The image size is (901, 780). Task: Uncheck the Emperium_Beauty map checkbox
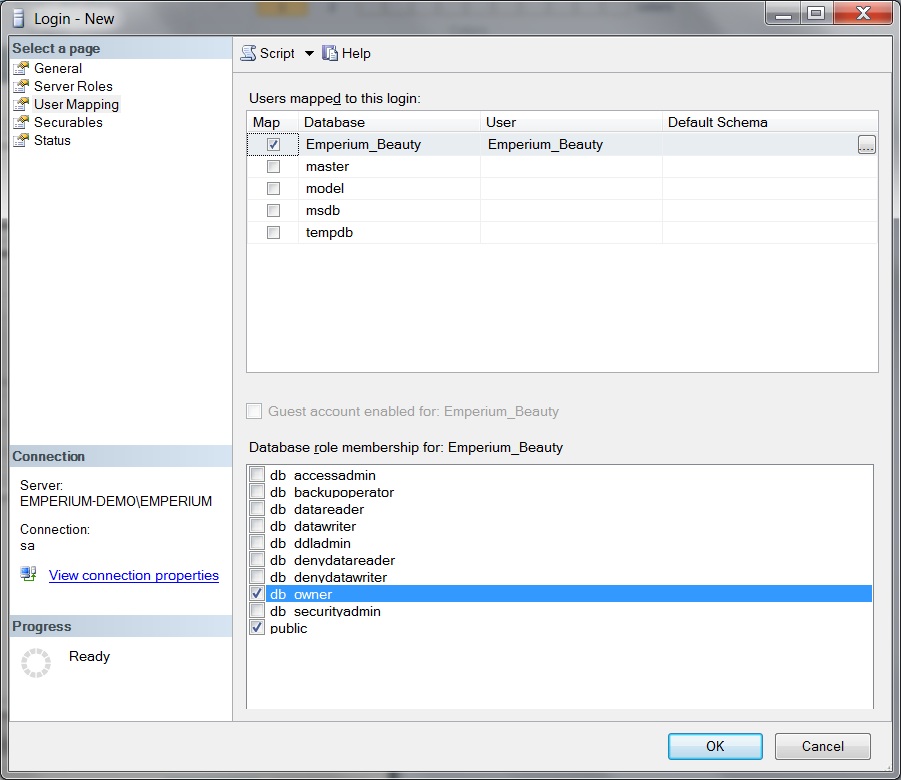(273, 145)
